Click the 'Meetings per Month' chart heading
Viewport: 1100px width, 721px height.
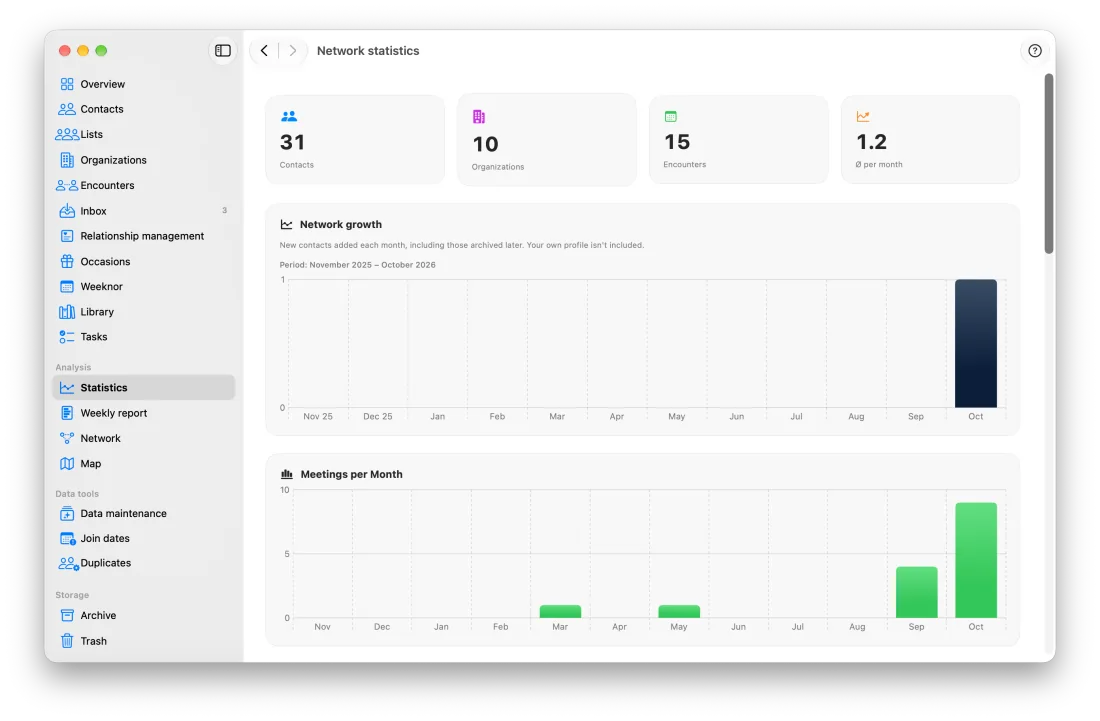click(x=351, y=474)
